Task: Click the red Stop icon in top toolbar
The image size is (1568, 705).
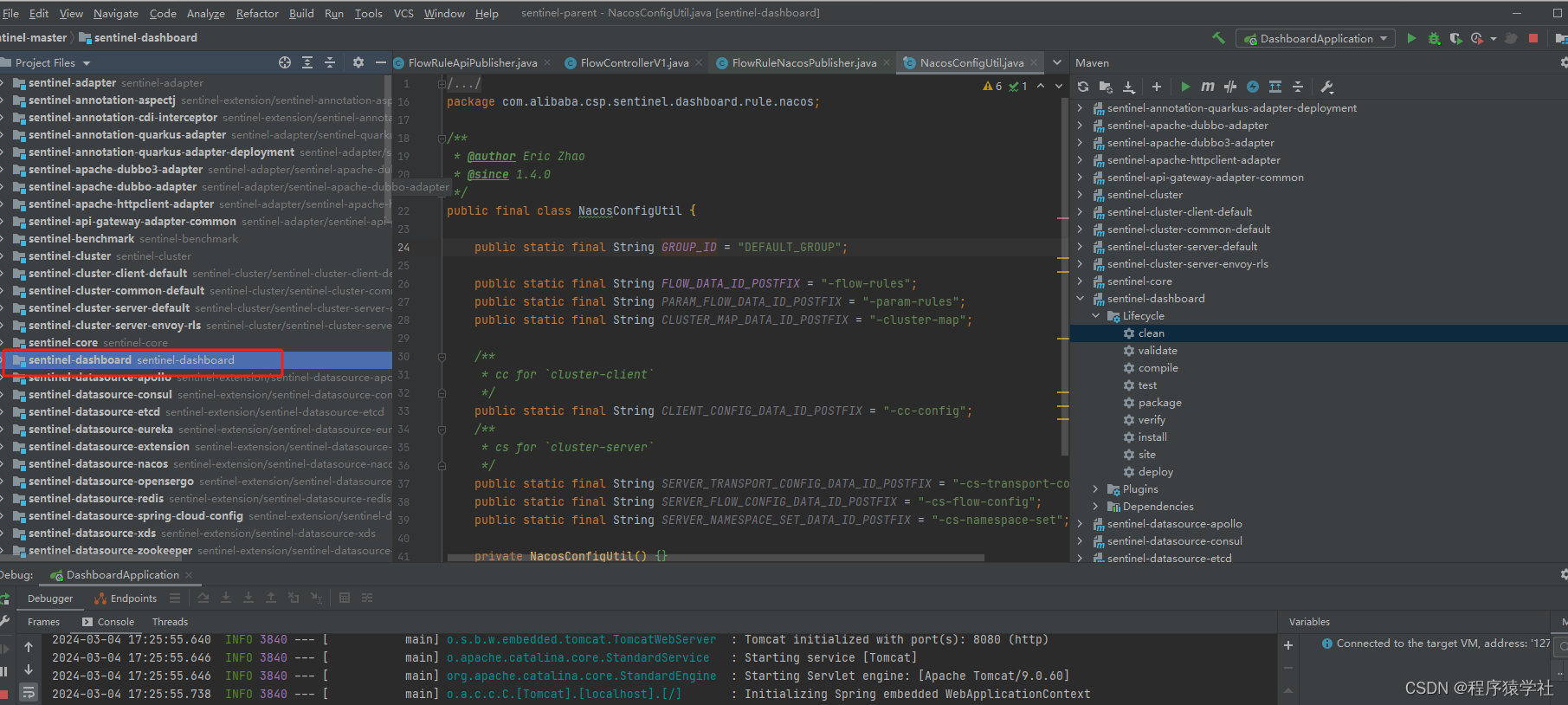Action: 1533,38
